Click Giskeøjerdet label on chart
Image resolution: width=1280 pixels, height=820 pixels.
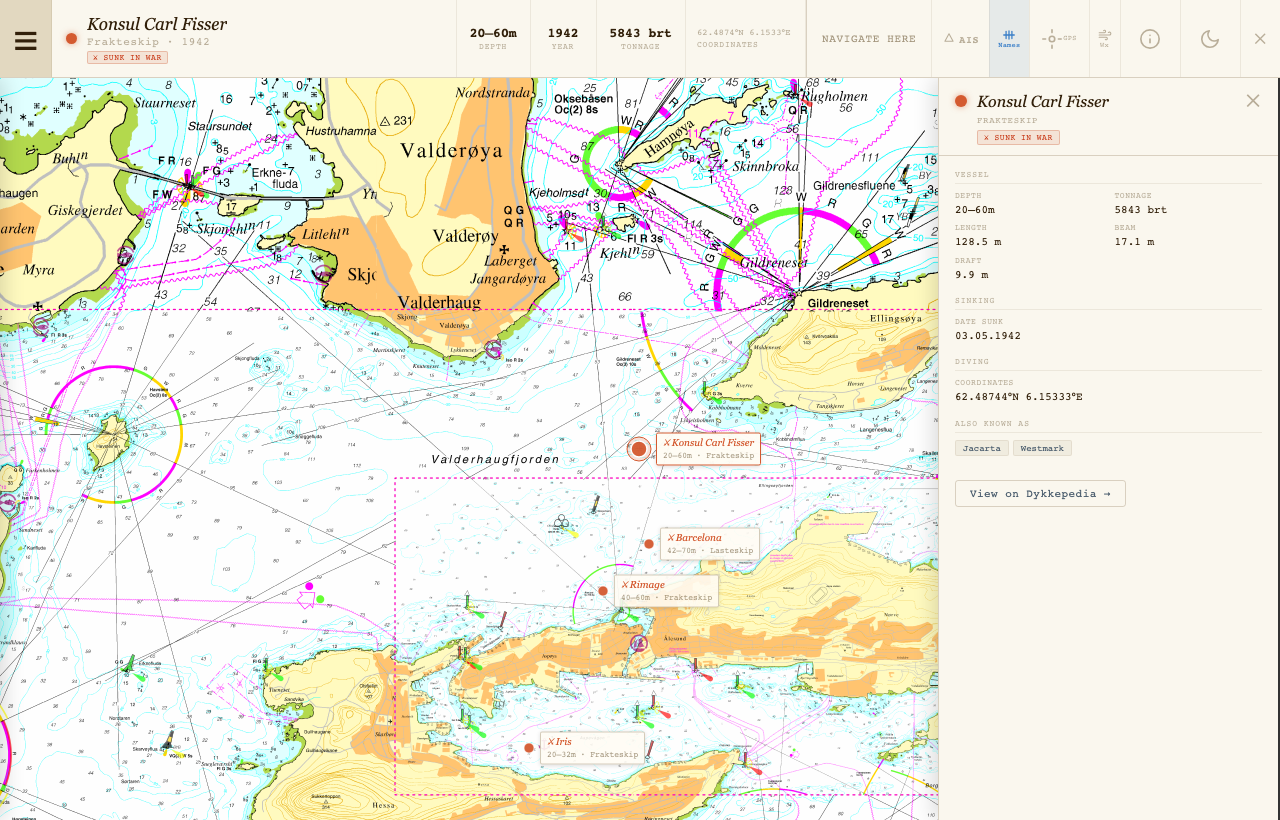pyautogui.click(x=85, y=211)
